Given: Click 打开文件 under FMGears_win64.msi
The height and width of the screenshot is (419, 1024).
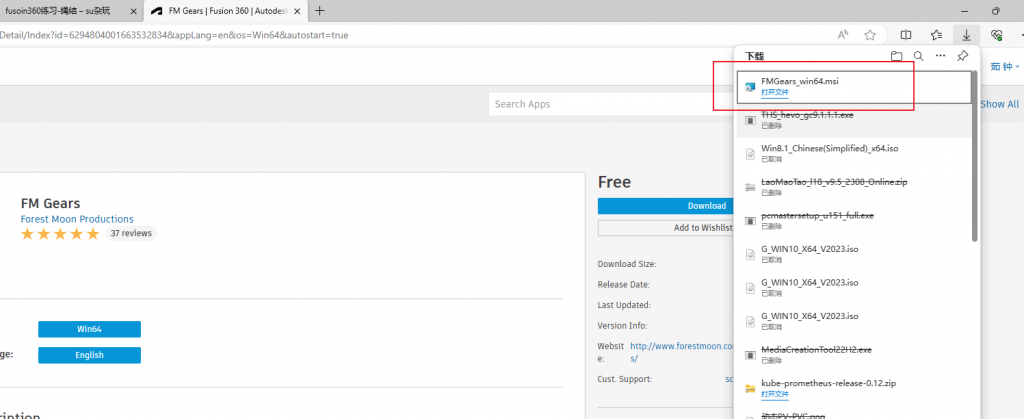Looking at the screenshot, I should [x=775, y=93].
